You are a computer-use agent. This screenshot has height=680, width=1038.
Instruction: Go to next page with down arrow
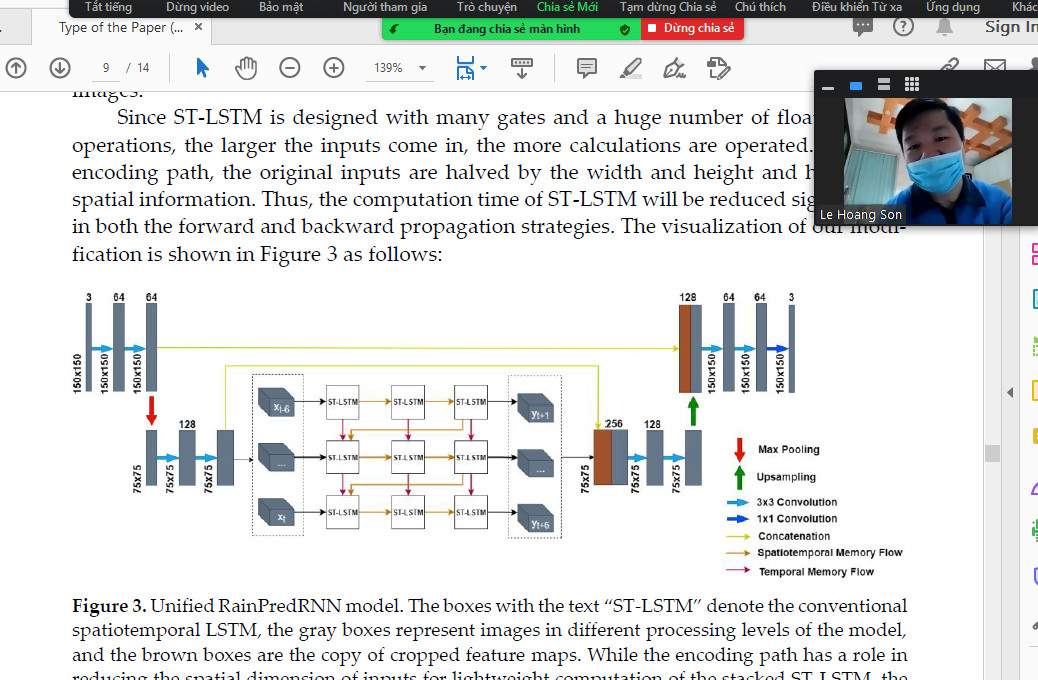coord(59,68)
